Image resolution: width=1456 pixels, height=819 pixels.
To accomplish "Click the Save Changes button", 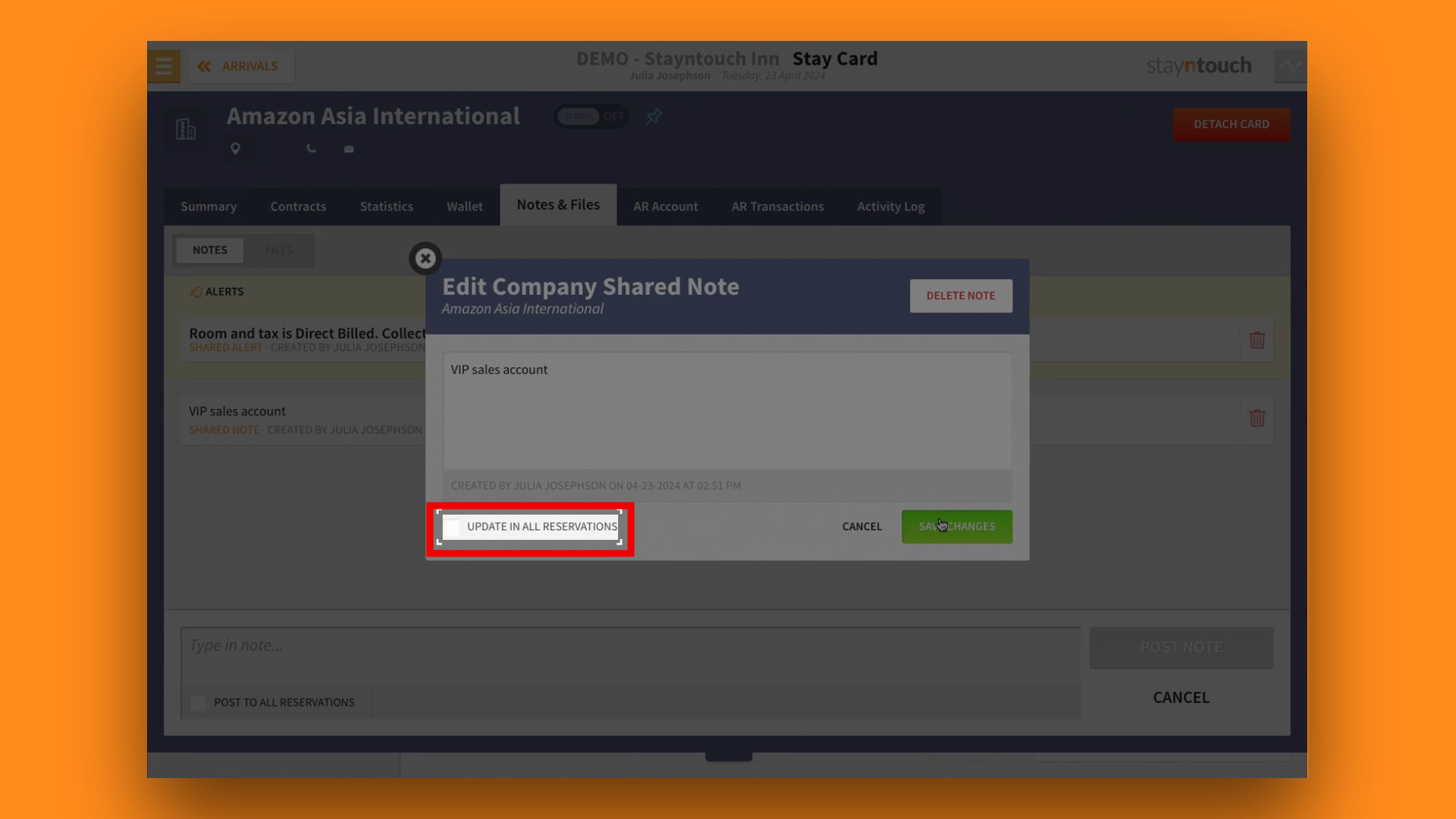I will [956, 526].
